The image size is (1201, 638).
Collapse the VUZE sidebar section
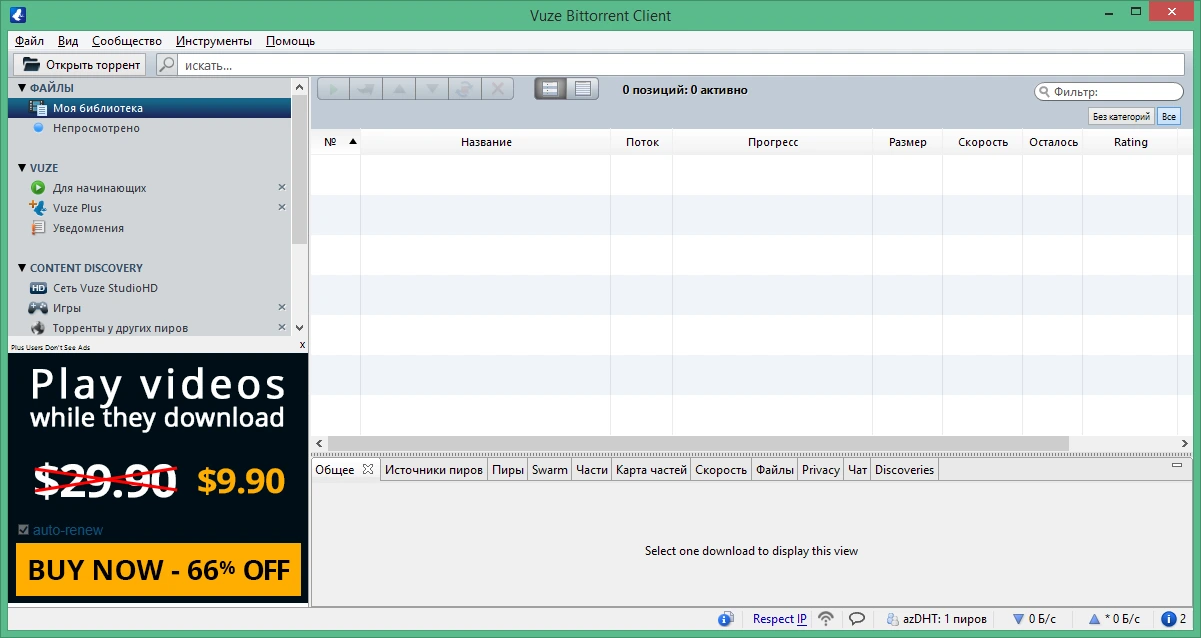click(x=22, y=168)
